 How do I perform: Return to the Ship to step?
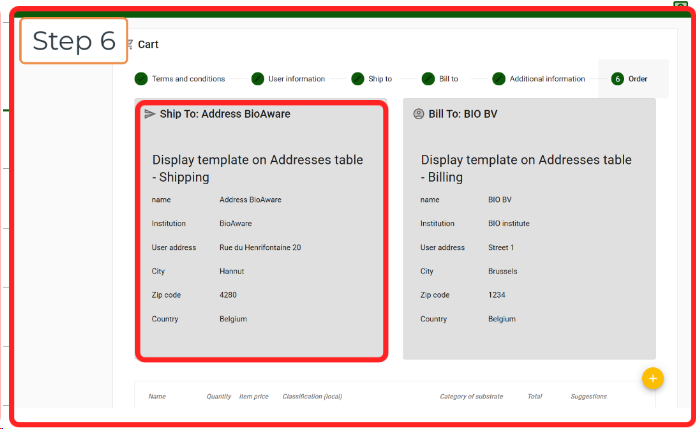tap(357, 78)
